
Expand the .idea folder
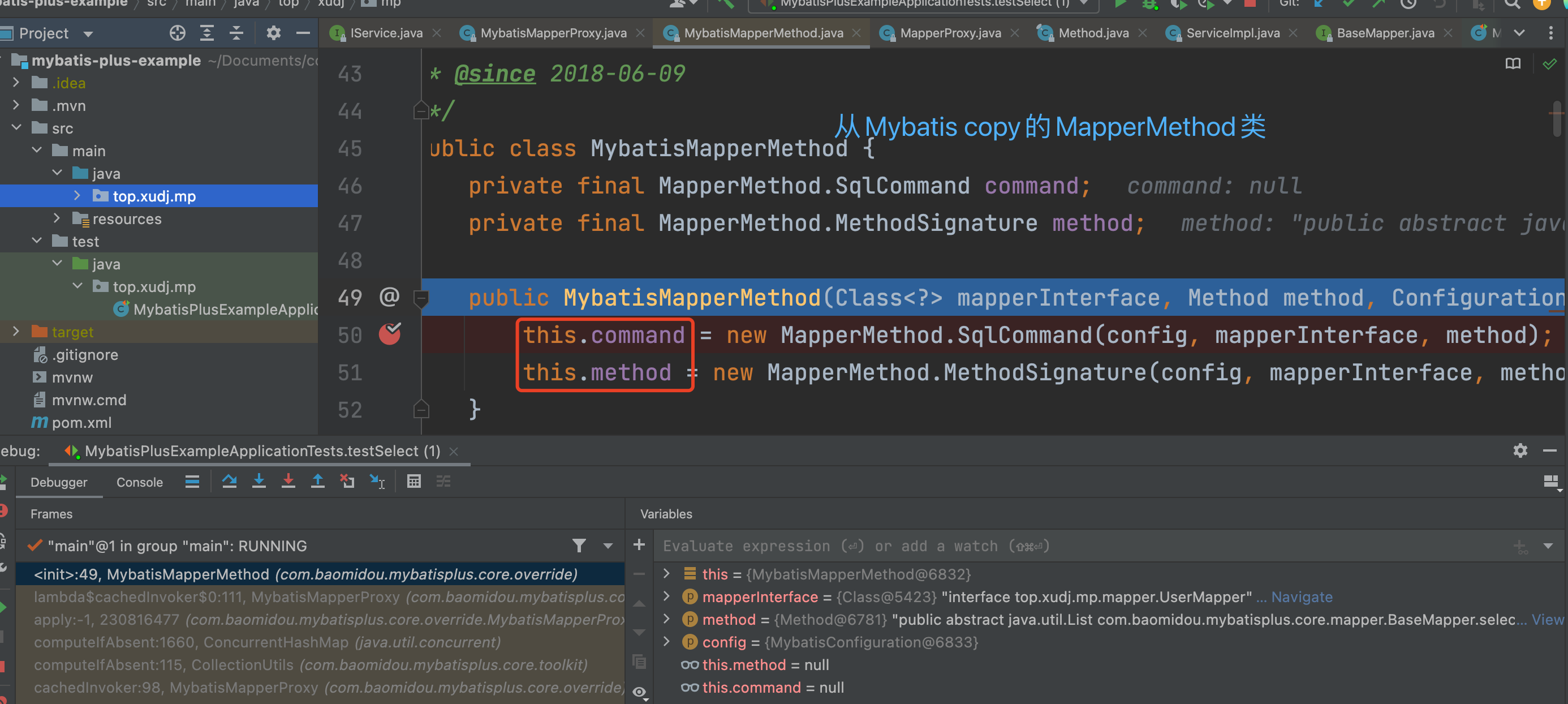tap(16, 83)
